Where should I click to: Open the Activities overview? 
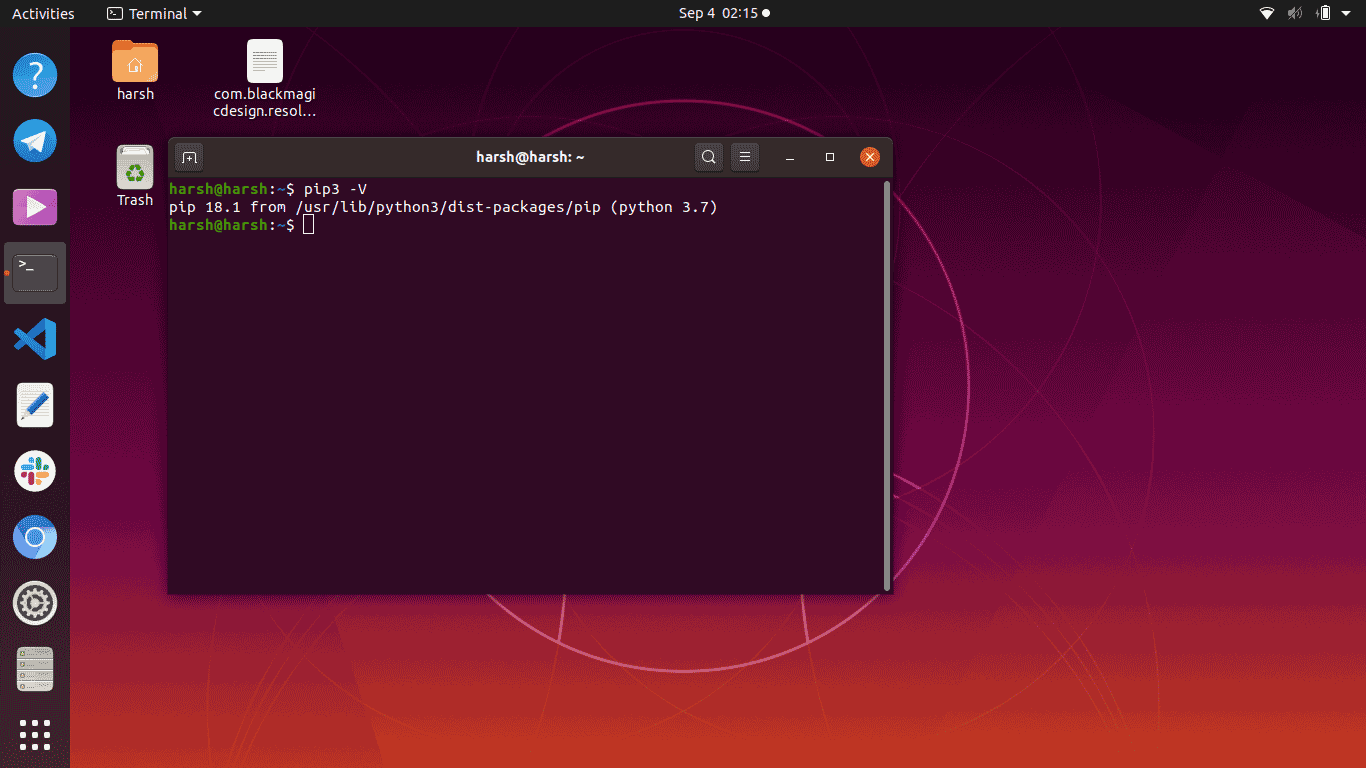tap(43, 13)
